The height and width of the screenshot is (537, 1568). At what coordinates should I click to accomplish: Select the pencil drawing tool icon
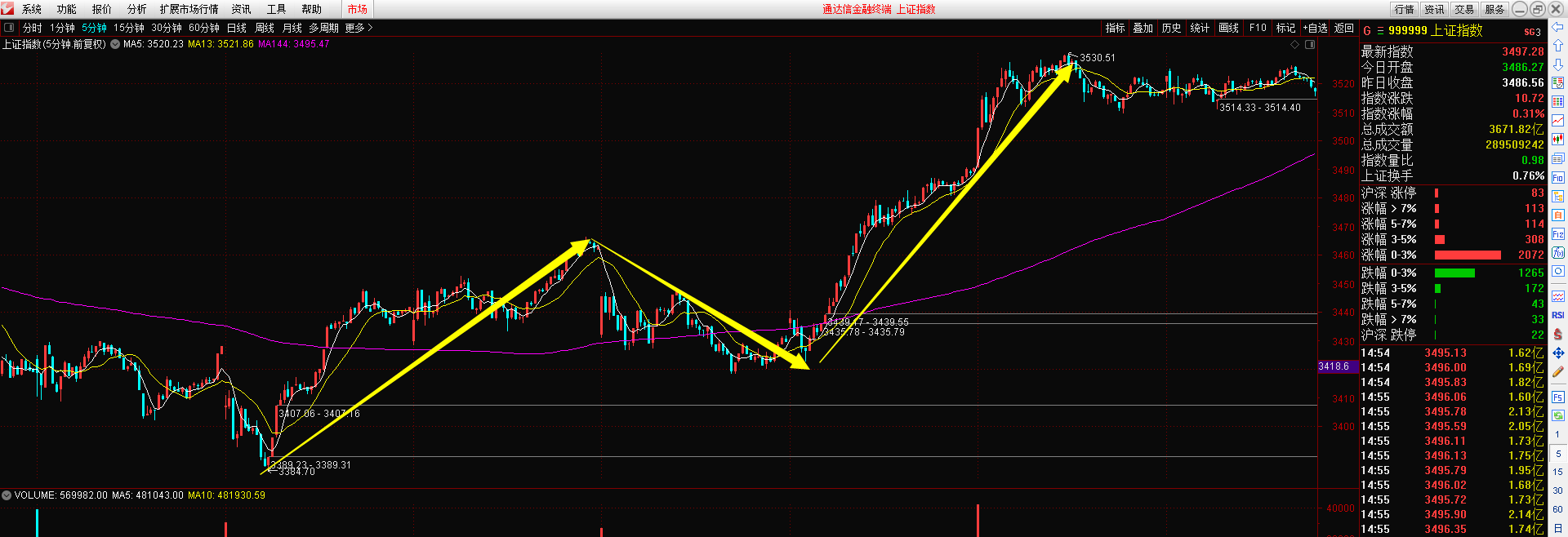coord(1557,371)
